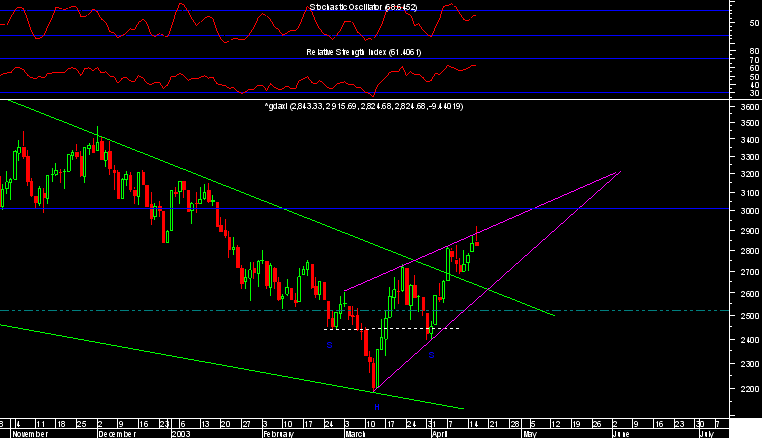The width and height of the screenshot is (762, 438).
Task: Select the April month label
Action: click(440, 434)
